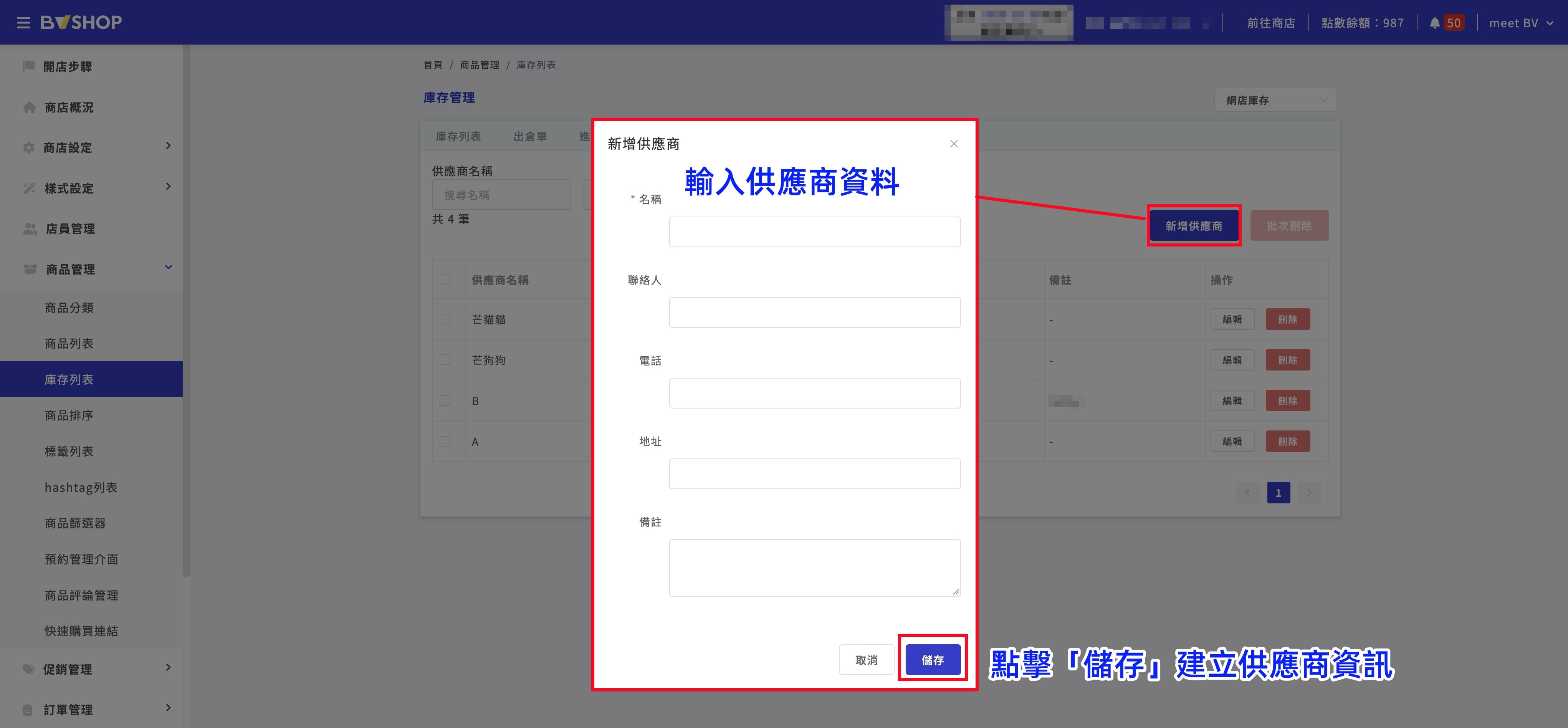Image resolution: width=1568 pixels, height=728 pixels.
Task: Go to previous page arrow in pagination
Action: [1247, 493]
